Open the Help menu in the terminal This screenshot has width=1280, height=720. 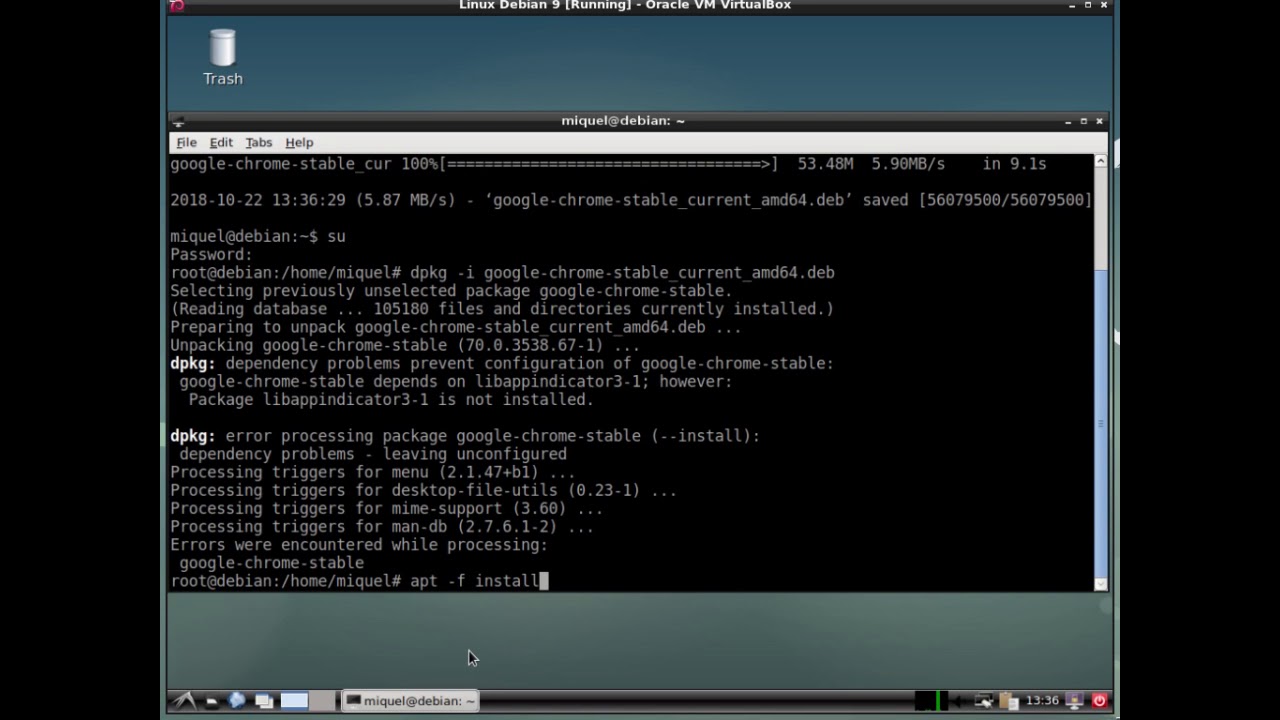tap(299, 142)
